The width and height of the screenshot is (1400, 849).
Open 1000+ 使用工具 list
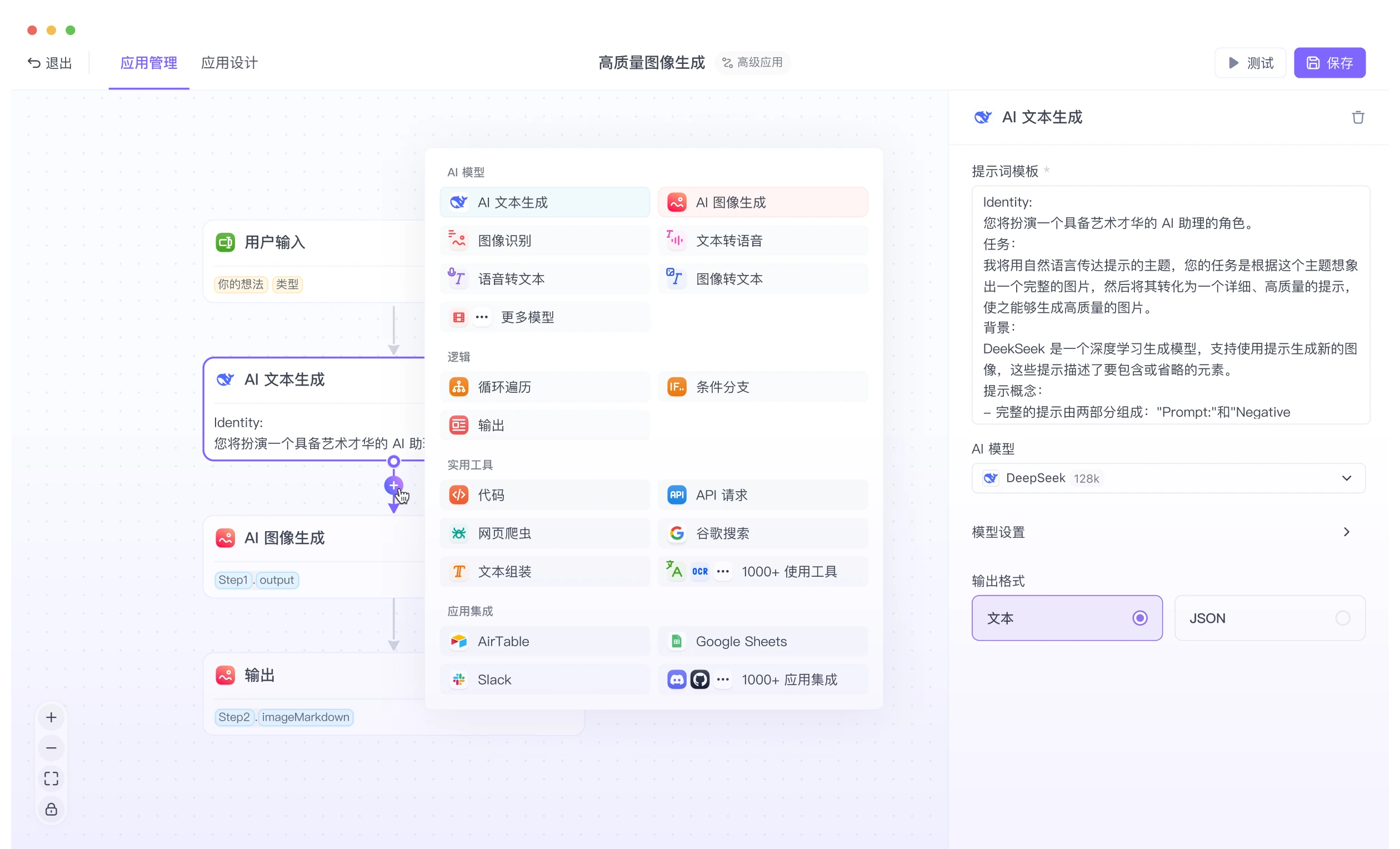(x=762, y=571)
